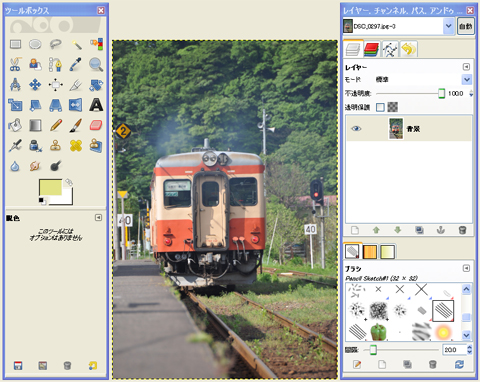Viewport: 480px width, 382px height.
Task: Click the 自動 auto button
Action: pos(465,26)
